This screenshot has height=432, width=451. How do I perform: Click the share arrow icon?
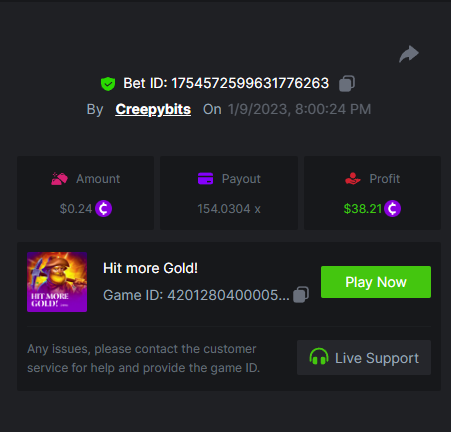point(409,54)
